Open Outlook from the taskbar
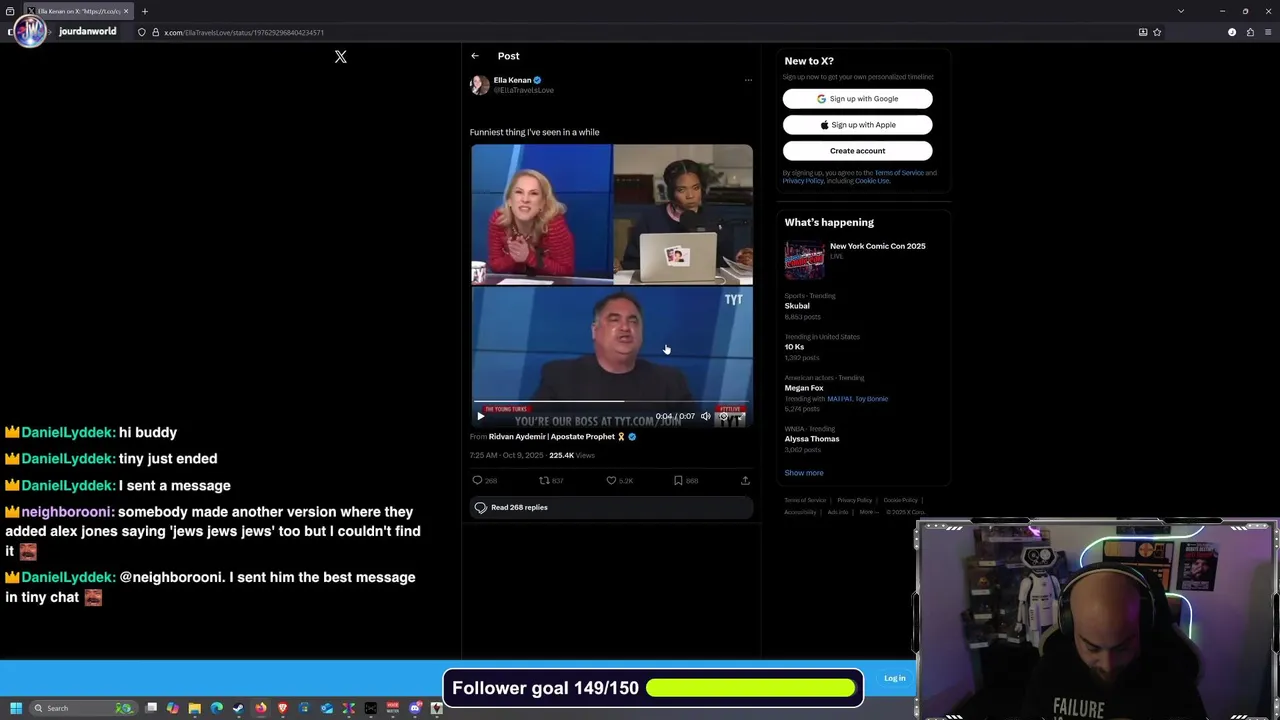 (x=326, y=708)
